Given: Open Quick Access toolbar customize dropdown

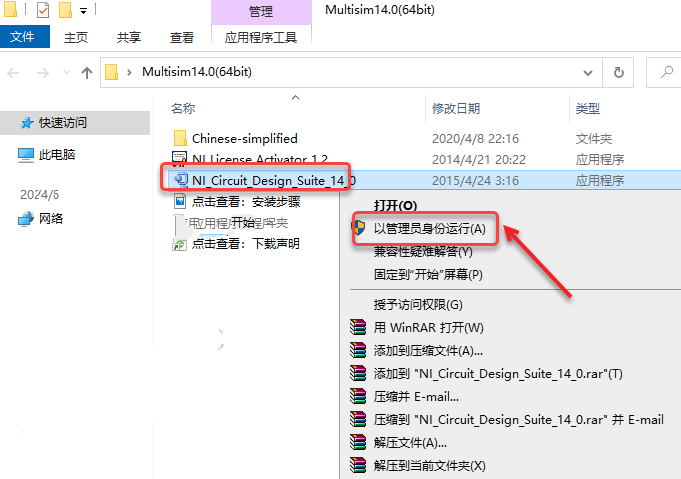Looking at the screenshot, I should click(x=83, y=11).
